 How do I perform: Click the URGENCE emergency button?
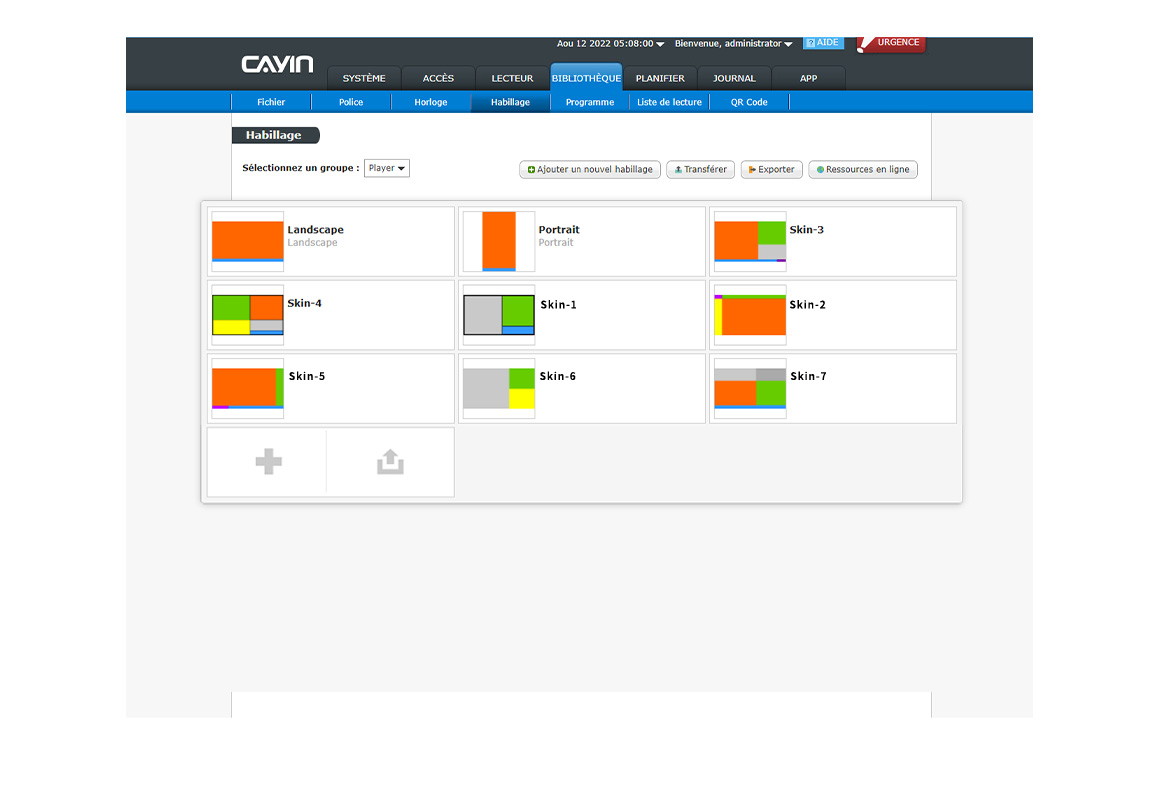pos(891,43)
